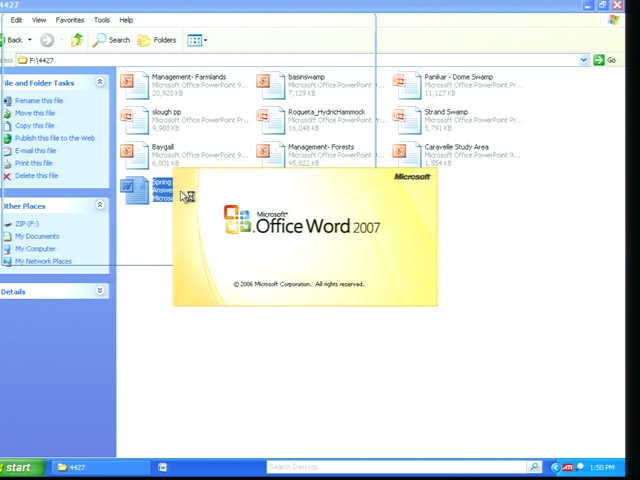Select the Panikar - Dome Swamp file icon
640x480 pixels.
(407, 85)
